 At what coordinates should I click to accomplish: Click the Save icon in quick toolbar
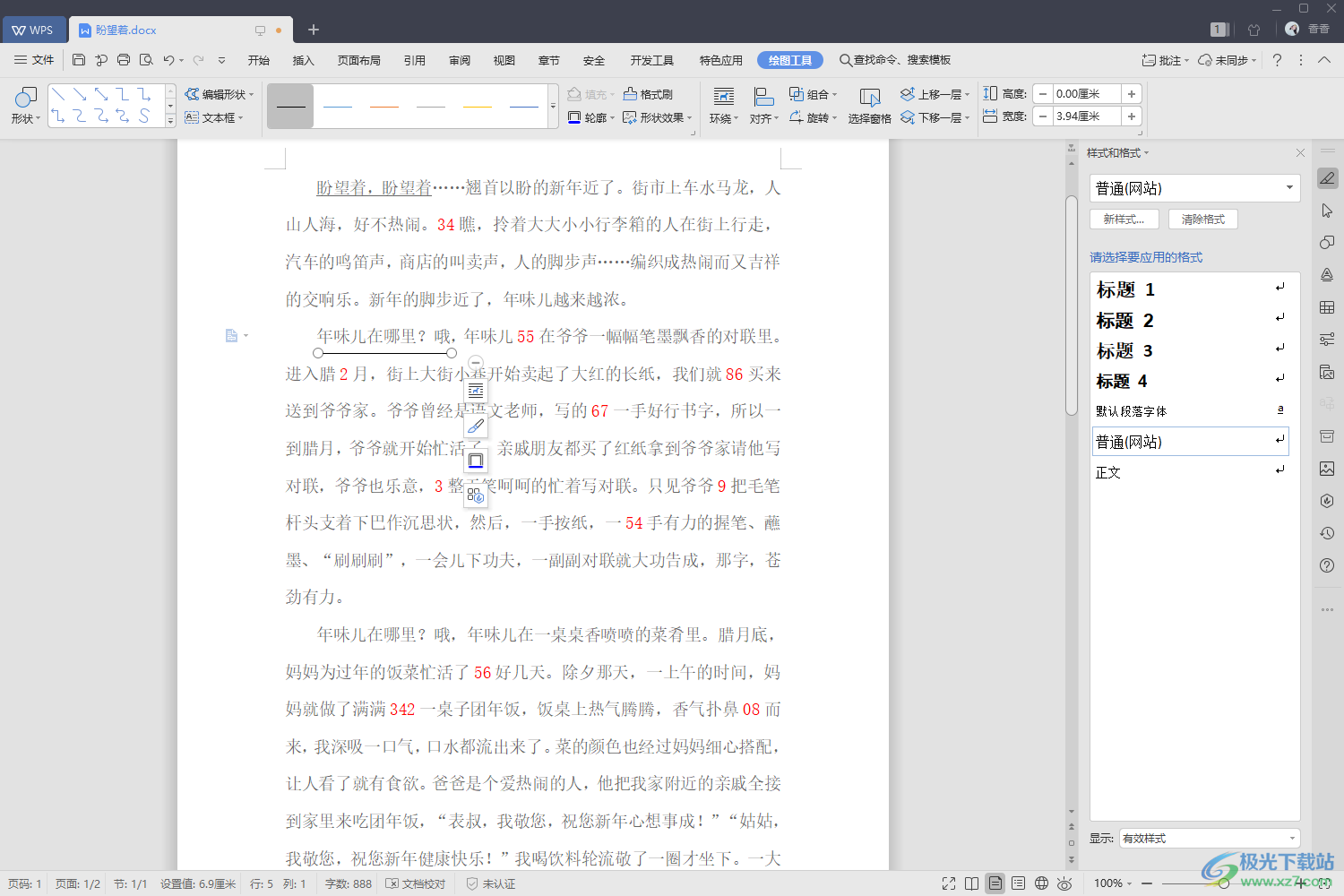pyautogui.click(x=79, y=60)
